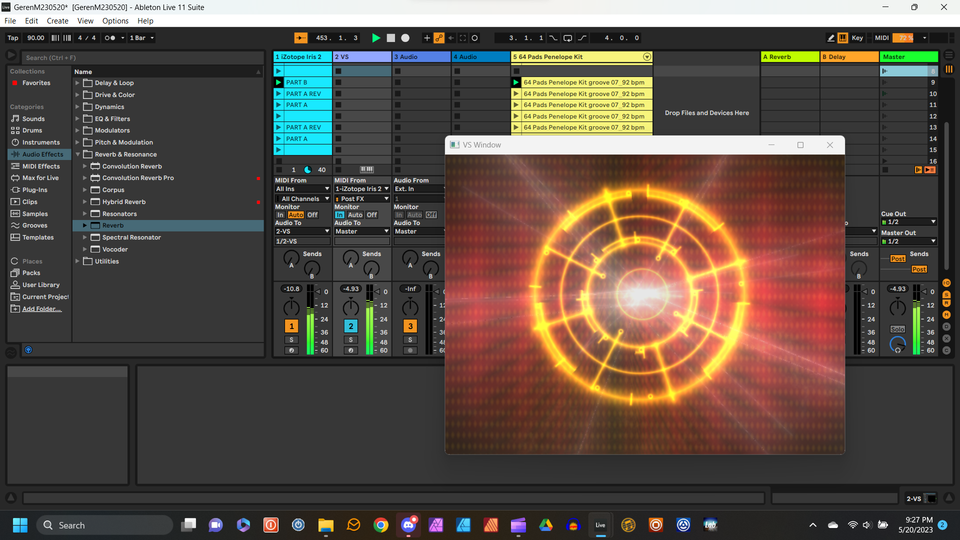
Task: Open File Explorer from the taskbar
Action: pos(326,525)
